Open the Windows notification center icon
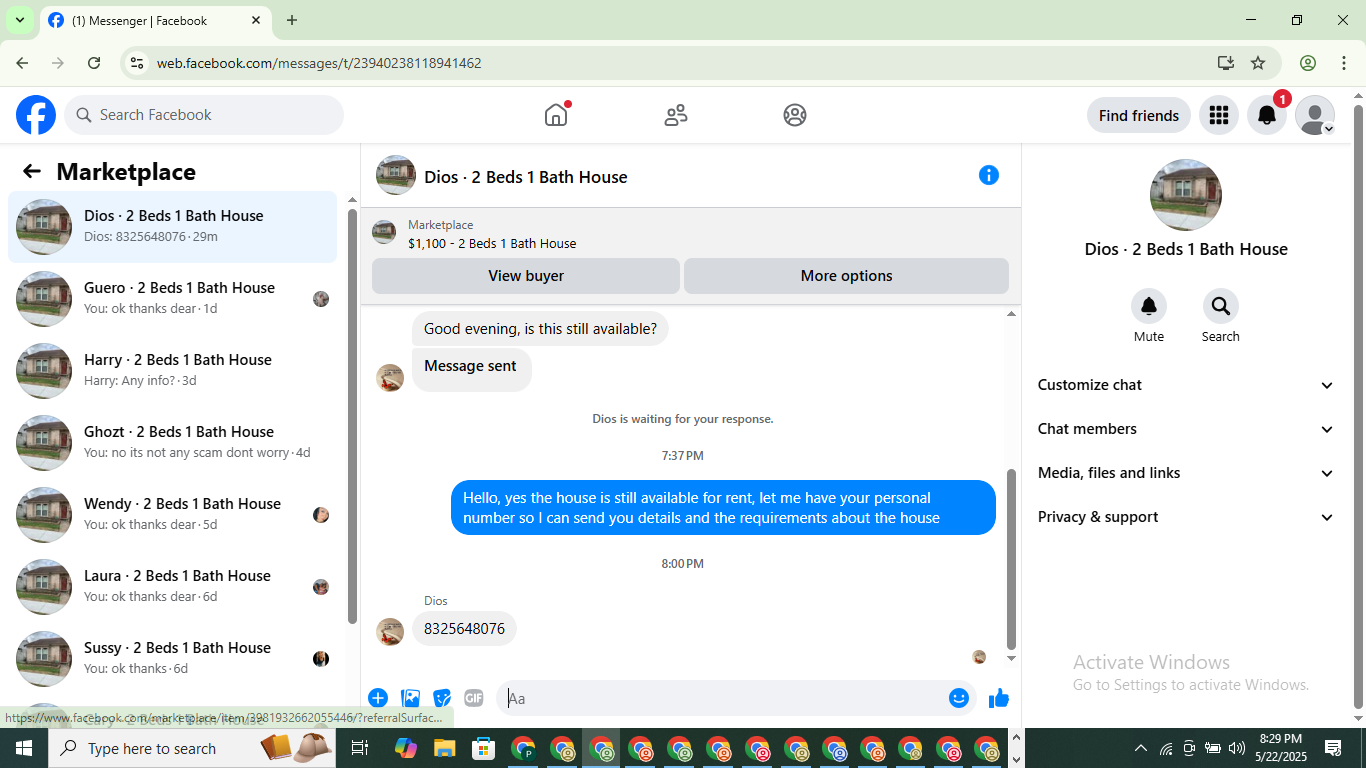Image resolution: width=1366 pixels, height=768 pixels. coord(1333,748)
